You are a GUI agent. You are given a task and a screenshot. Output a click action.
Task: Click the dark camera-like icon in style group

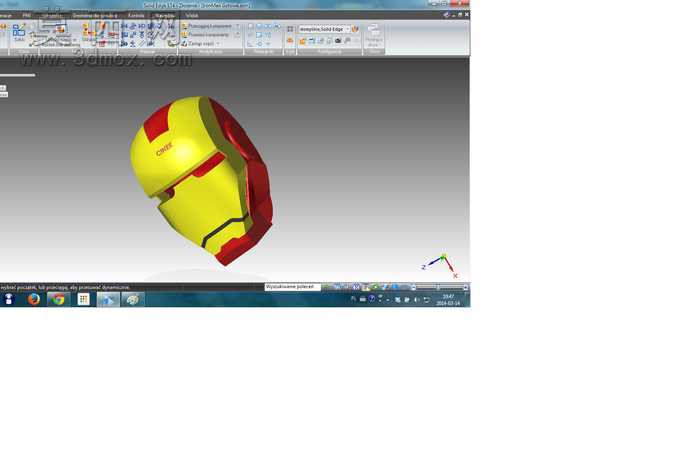click(338, 41)
